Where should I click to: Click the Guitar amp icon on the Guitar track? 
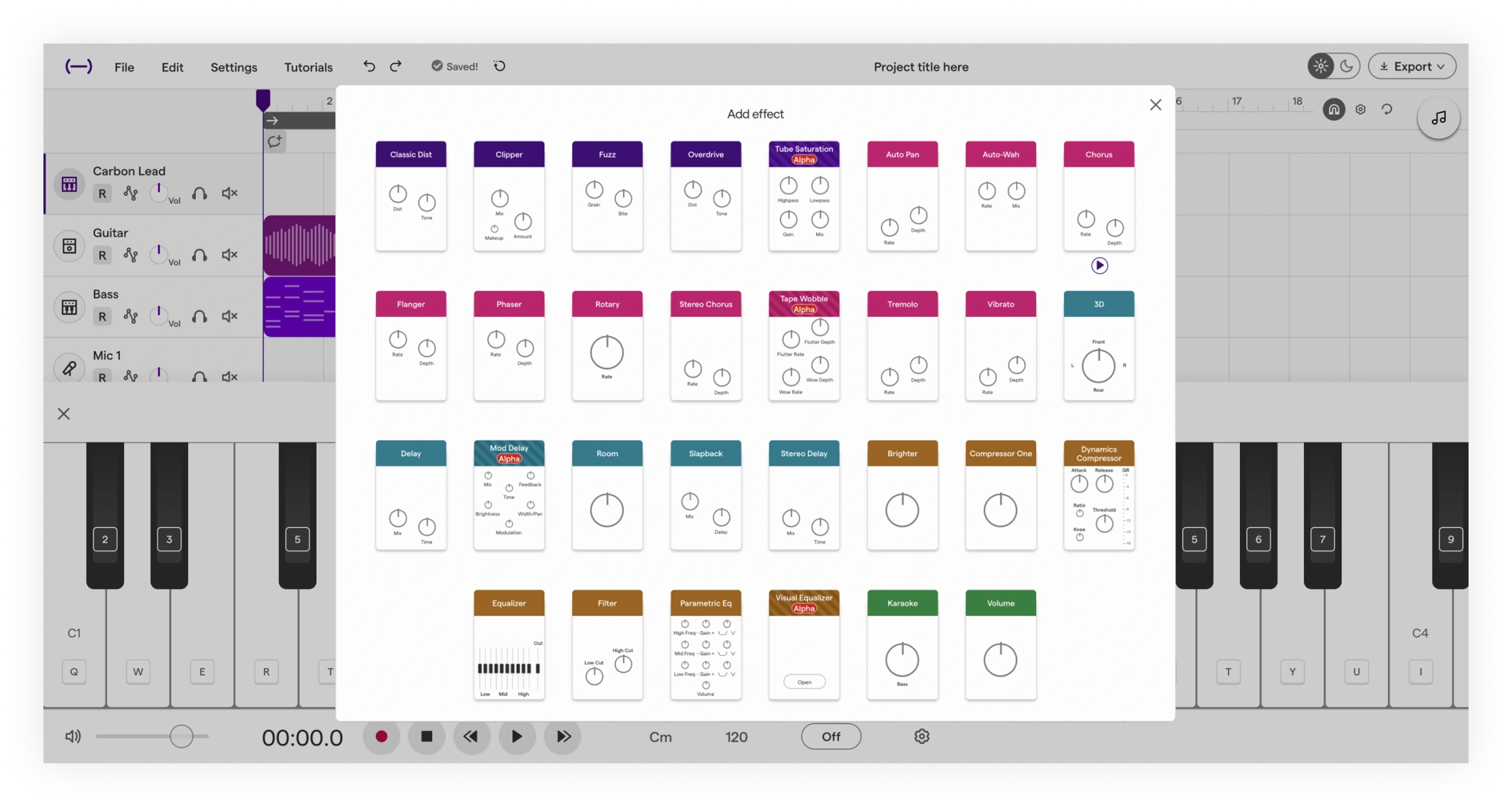pos(69,245)
